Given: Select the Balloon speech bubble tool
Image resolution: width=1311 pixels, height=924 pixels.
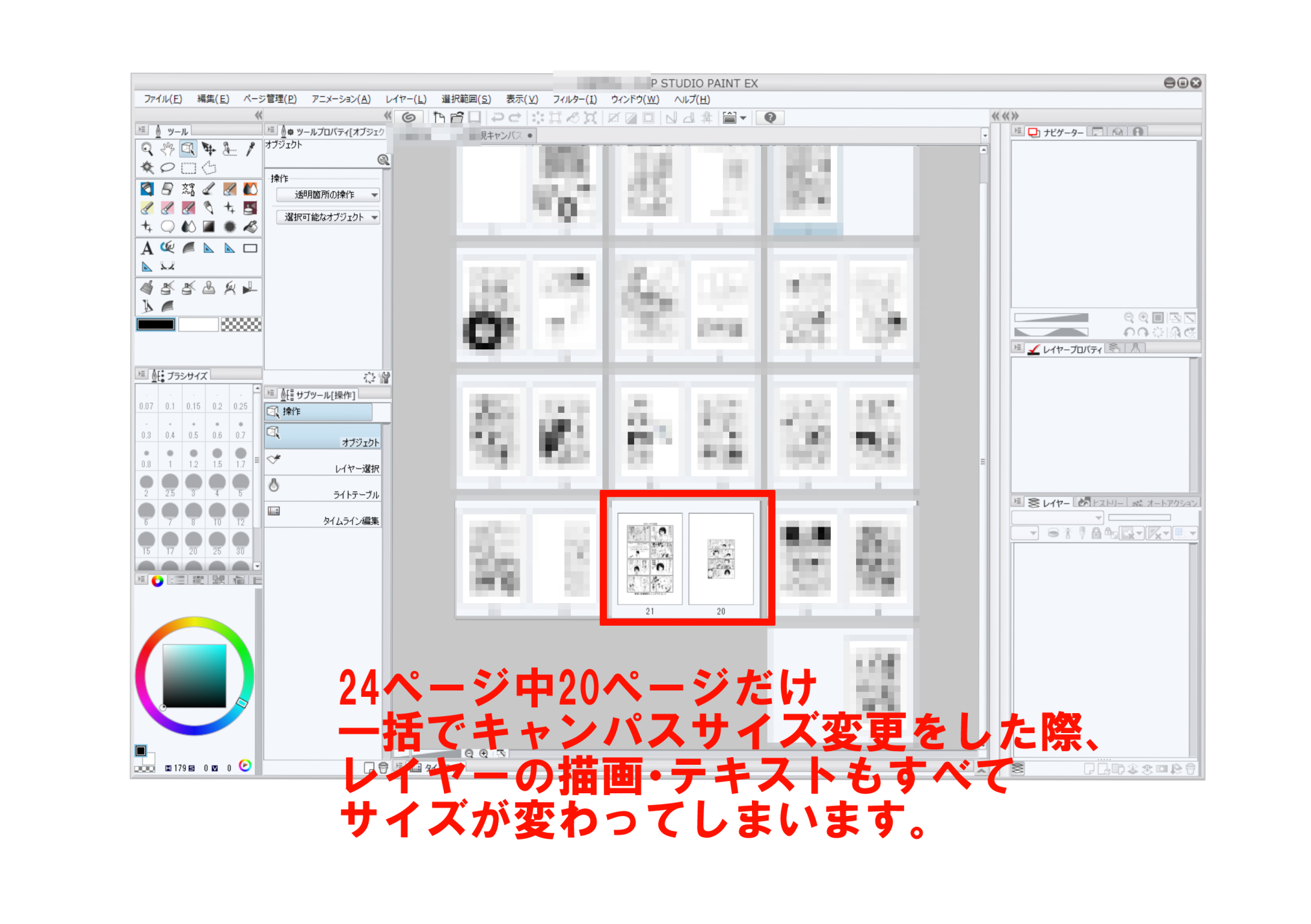Looking at the screenshot, I should point(168,226).
